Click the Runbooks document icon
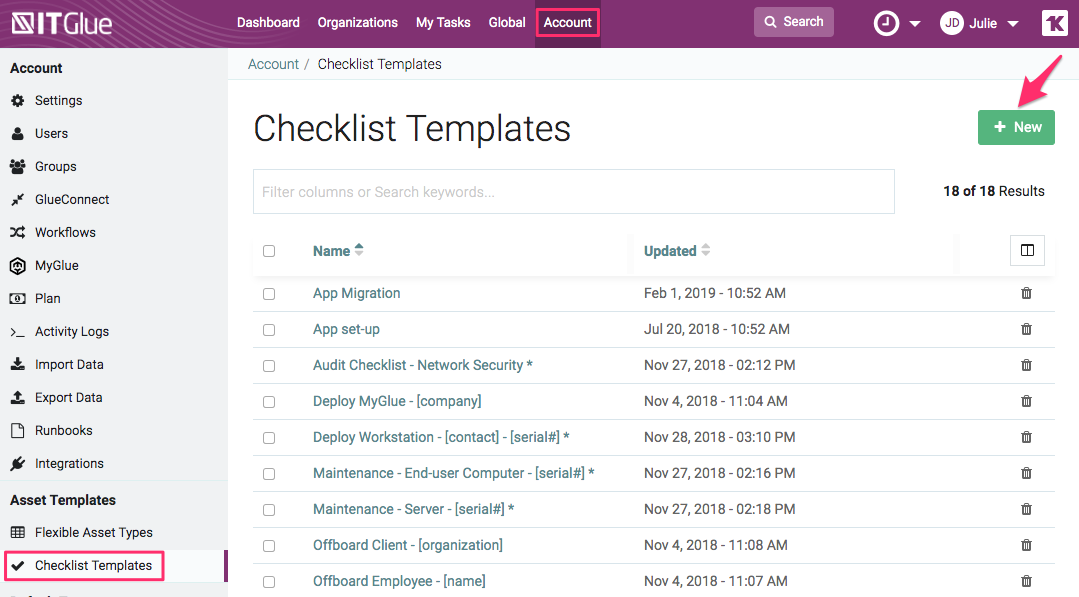The image size is (1079, 597). click(x=18, y=431)
